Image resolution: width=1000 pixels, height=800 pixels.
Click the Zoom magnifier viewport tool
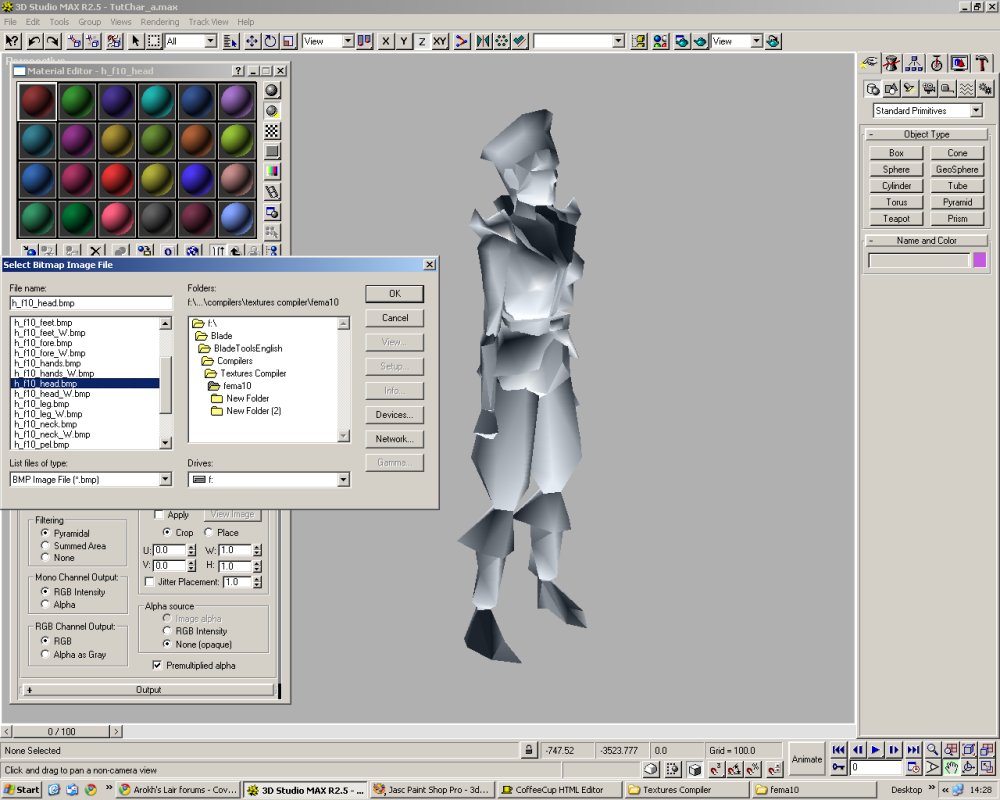pos(932,750)
